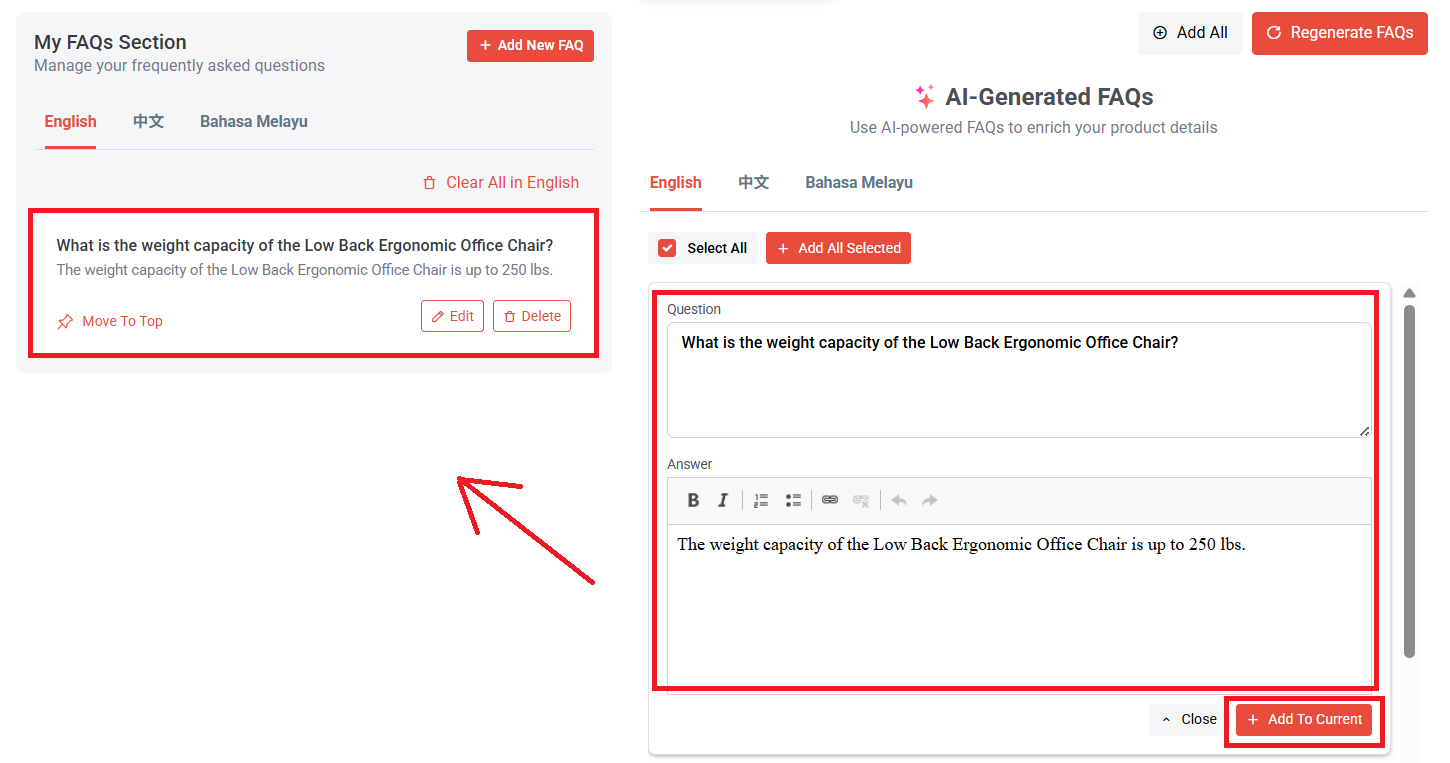The width and height of the screenshot is (1450, 763).
Task: Click inside the Question text field
Action: tap(1018, 380)
